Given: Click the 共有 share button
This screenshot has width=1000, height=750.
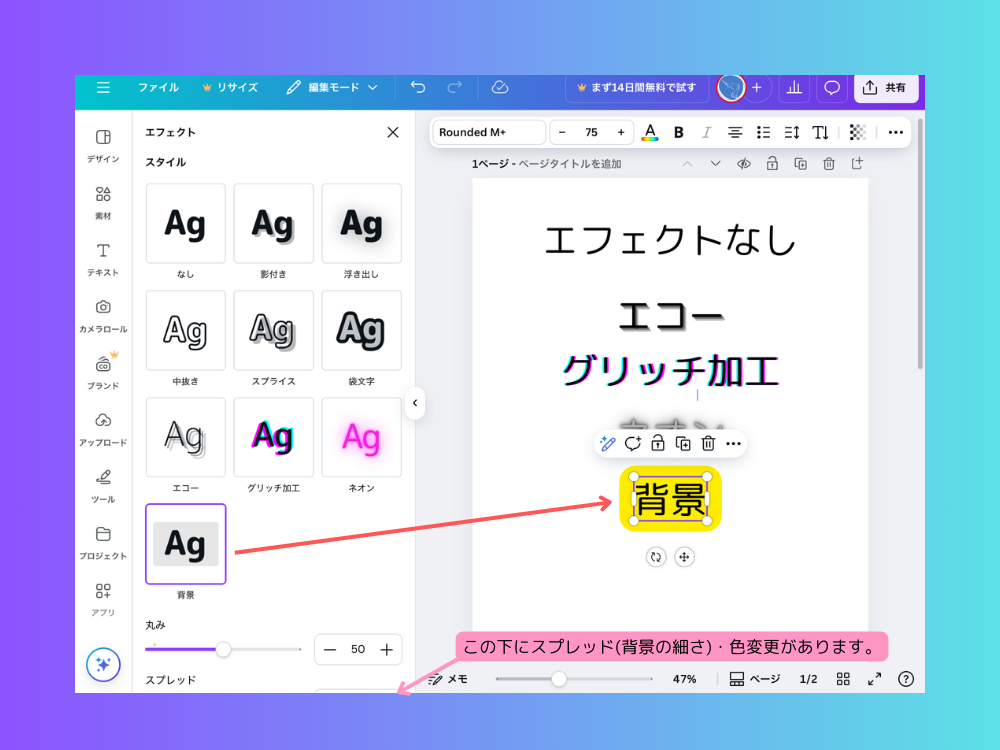Looking at the screenshot, I should [885, 88].
